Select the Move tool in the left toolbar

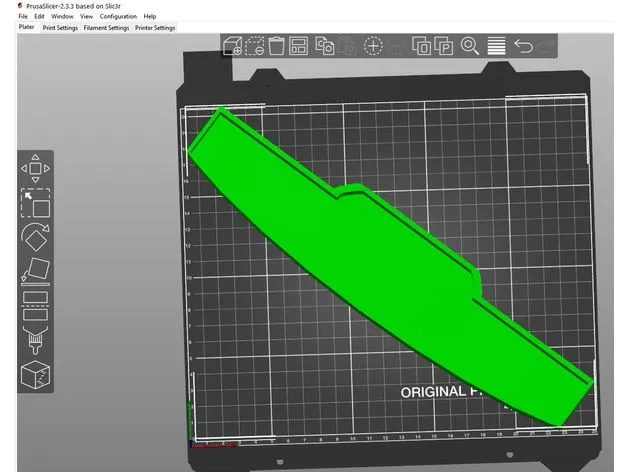pyautogui.click(x=35, y=169)
